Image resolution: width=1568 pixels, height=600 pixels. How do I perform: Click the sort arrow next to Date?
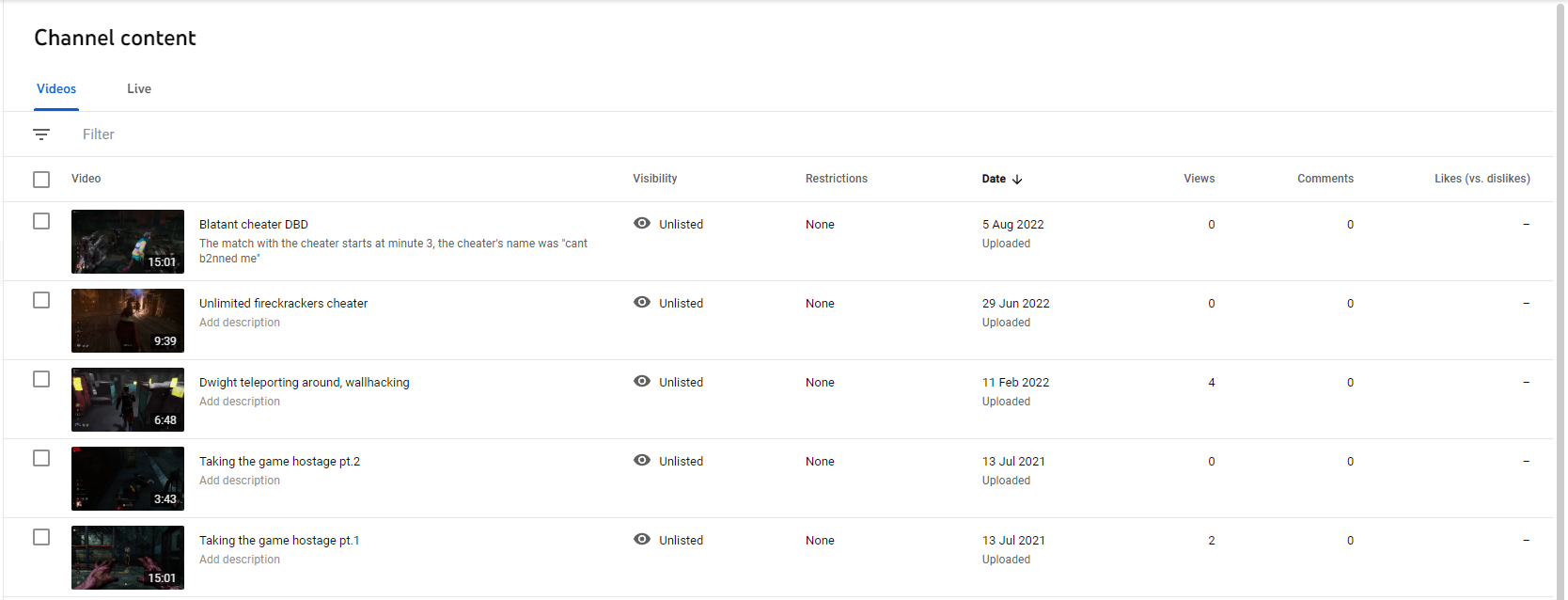coord(1017,179)
